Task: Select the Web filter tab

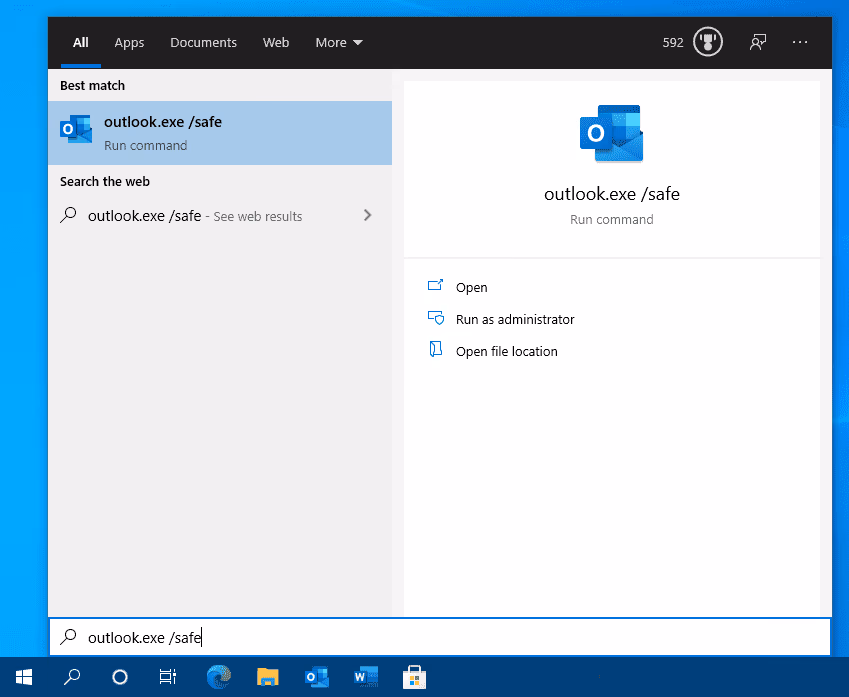Action: (x=276, y=42)
